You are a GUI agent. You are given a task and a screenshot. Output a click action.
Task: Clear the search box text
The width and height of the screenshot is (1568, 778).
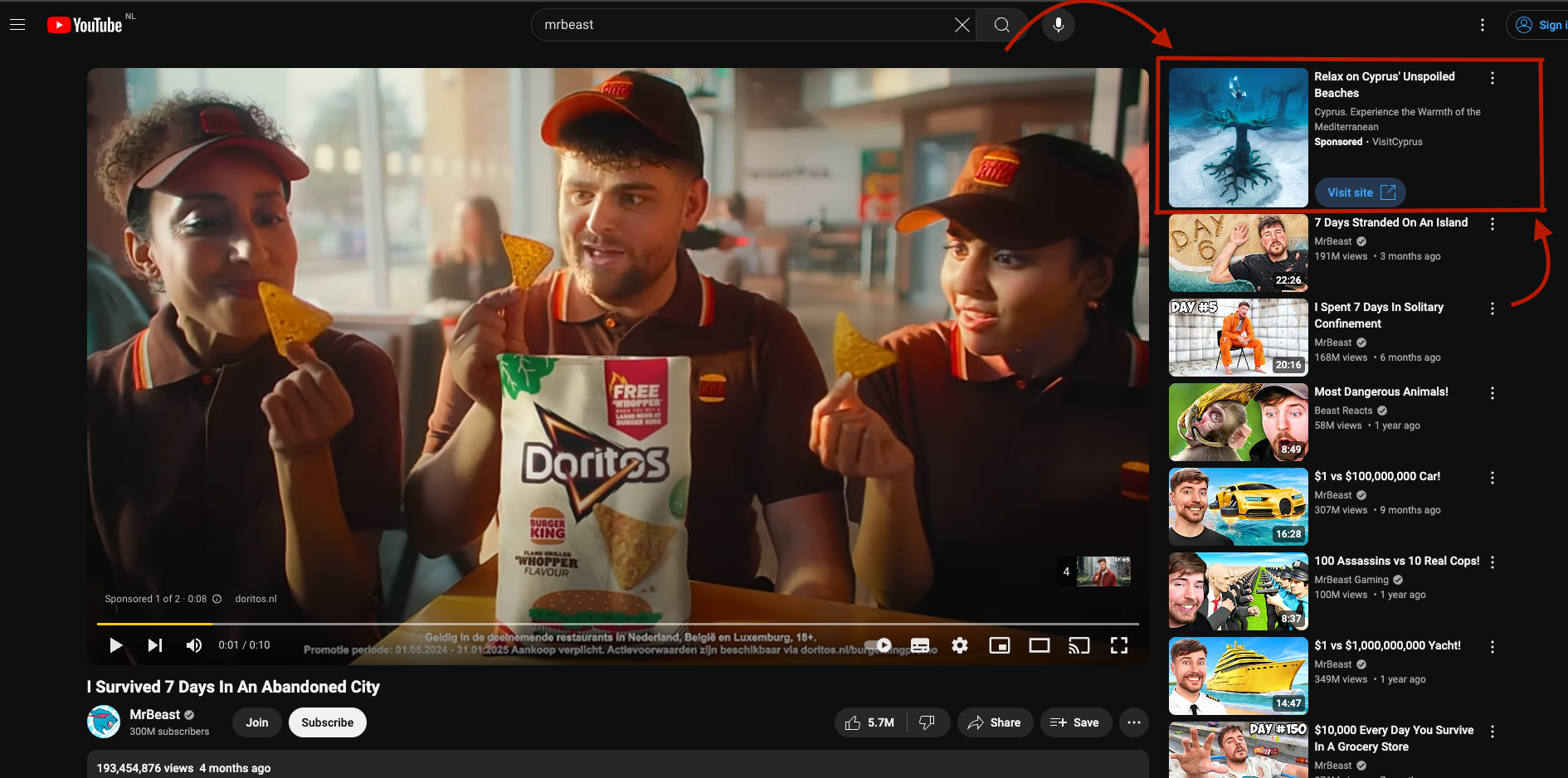962,25
